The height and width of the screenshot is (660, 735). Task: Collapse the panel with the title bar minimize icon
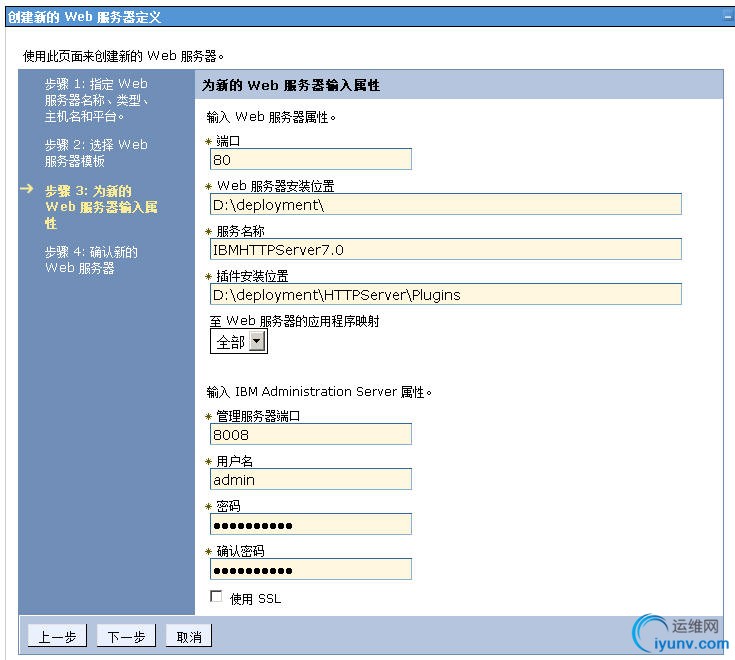(x=728, y=17)
